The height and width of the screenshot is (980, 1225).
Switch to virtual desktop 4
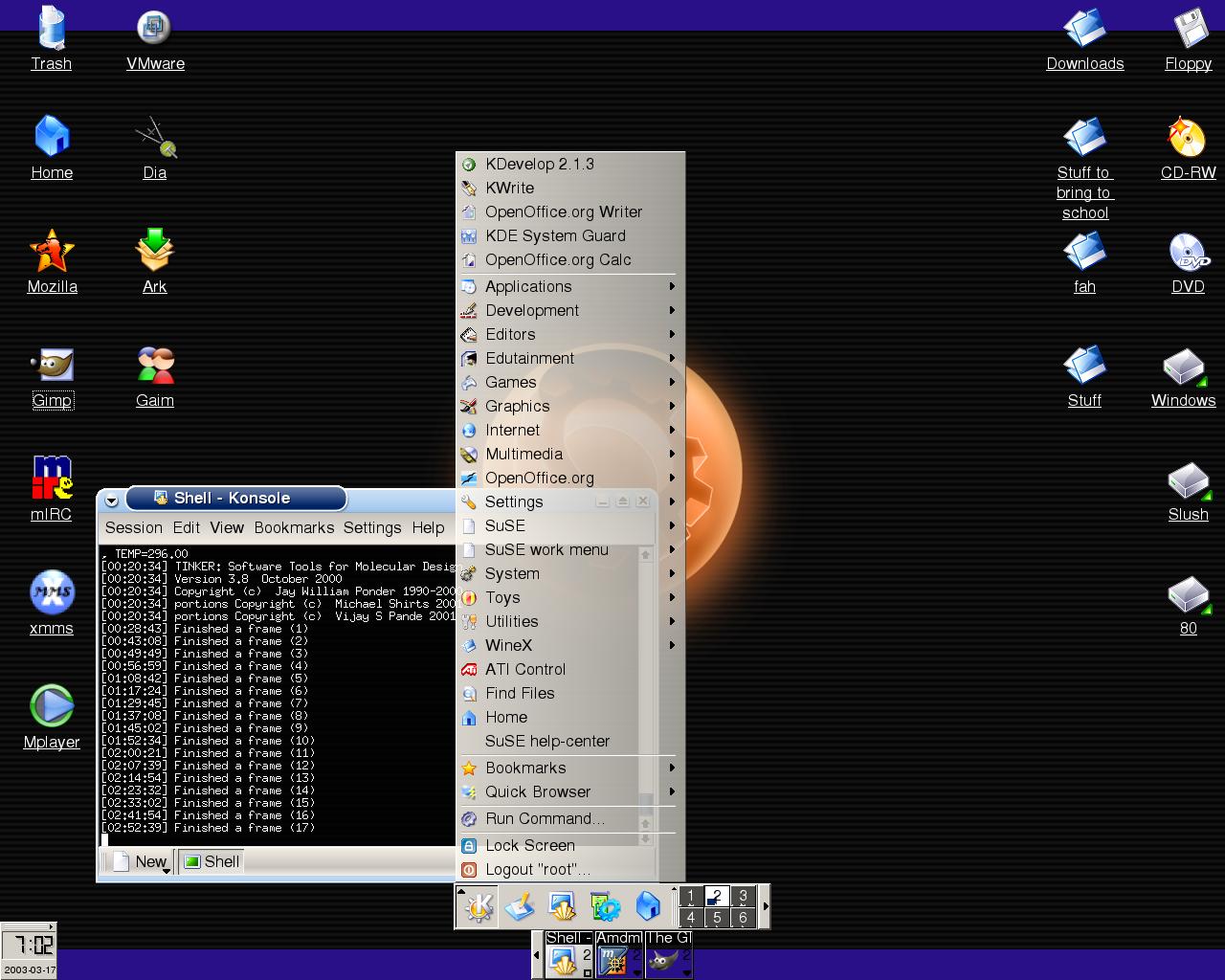691,918
